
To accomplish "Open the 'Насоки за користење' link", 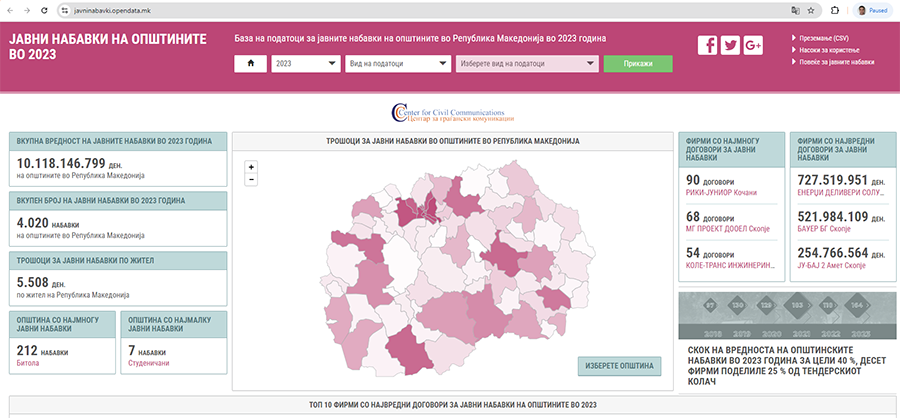I will pyautogui.click(x=826, y=49).
